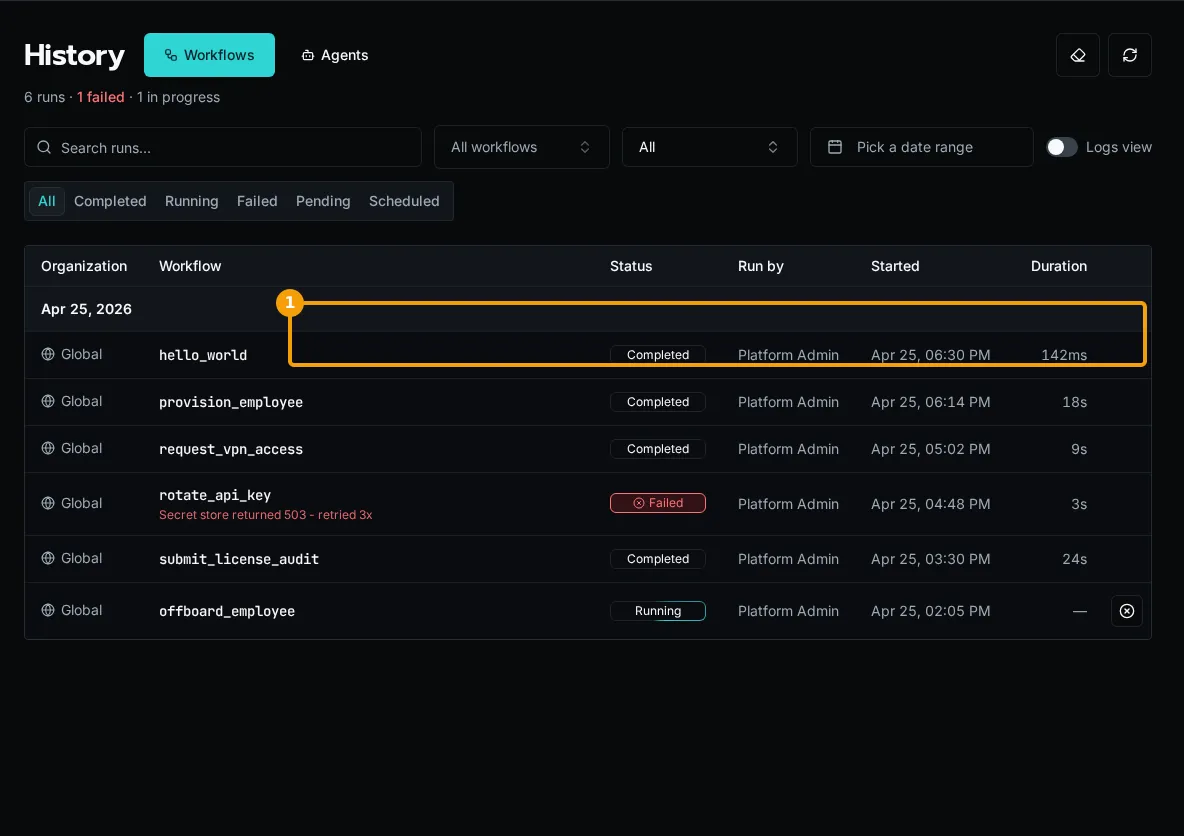Switch to the Agents history tab
Viewport: 1184px width, 836px height.
335,55
